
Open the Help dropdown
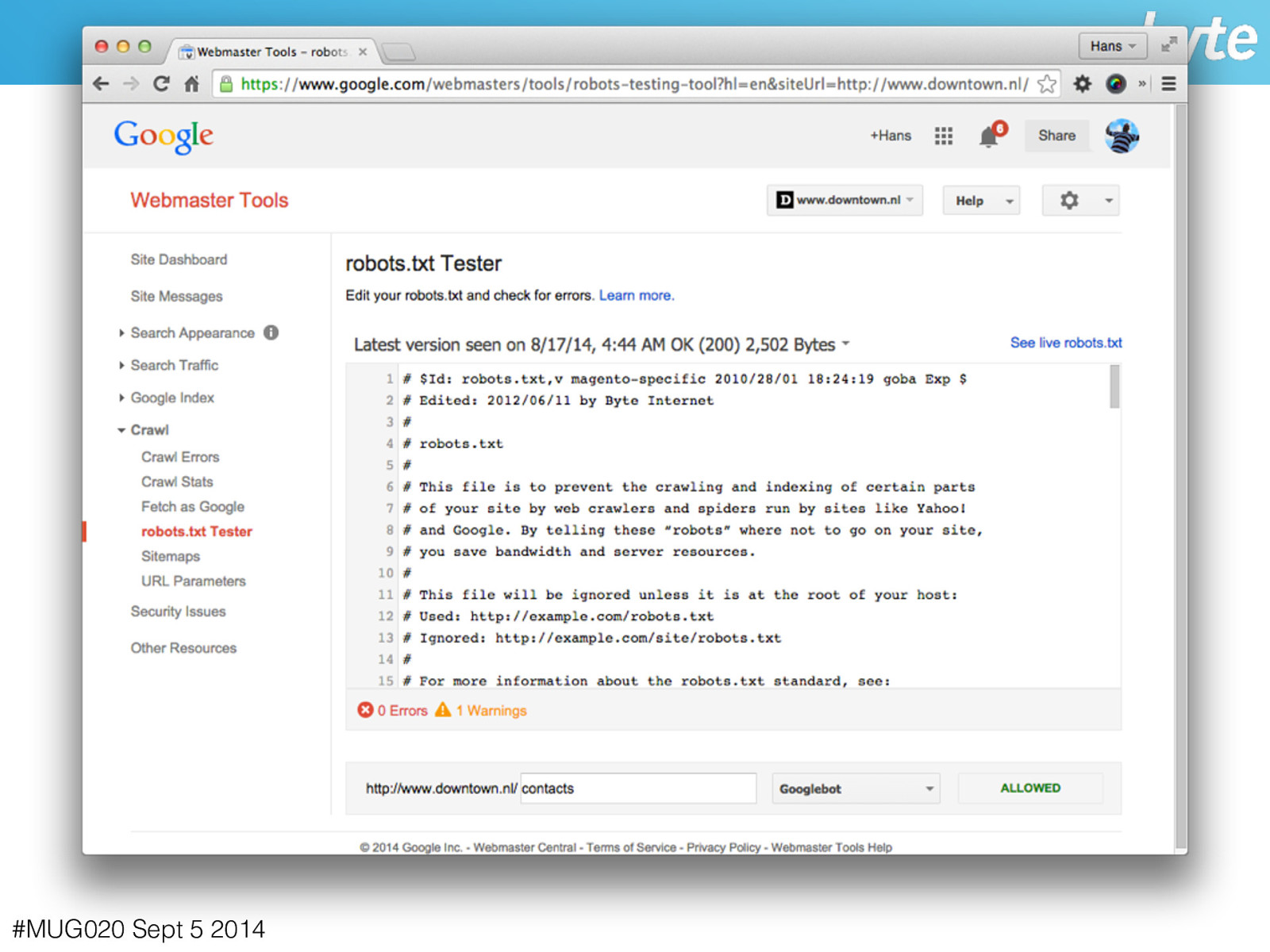click(981, 201)
